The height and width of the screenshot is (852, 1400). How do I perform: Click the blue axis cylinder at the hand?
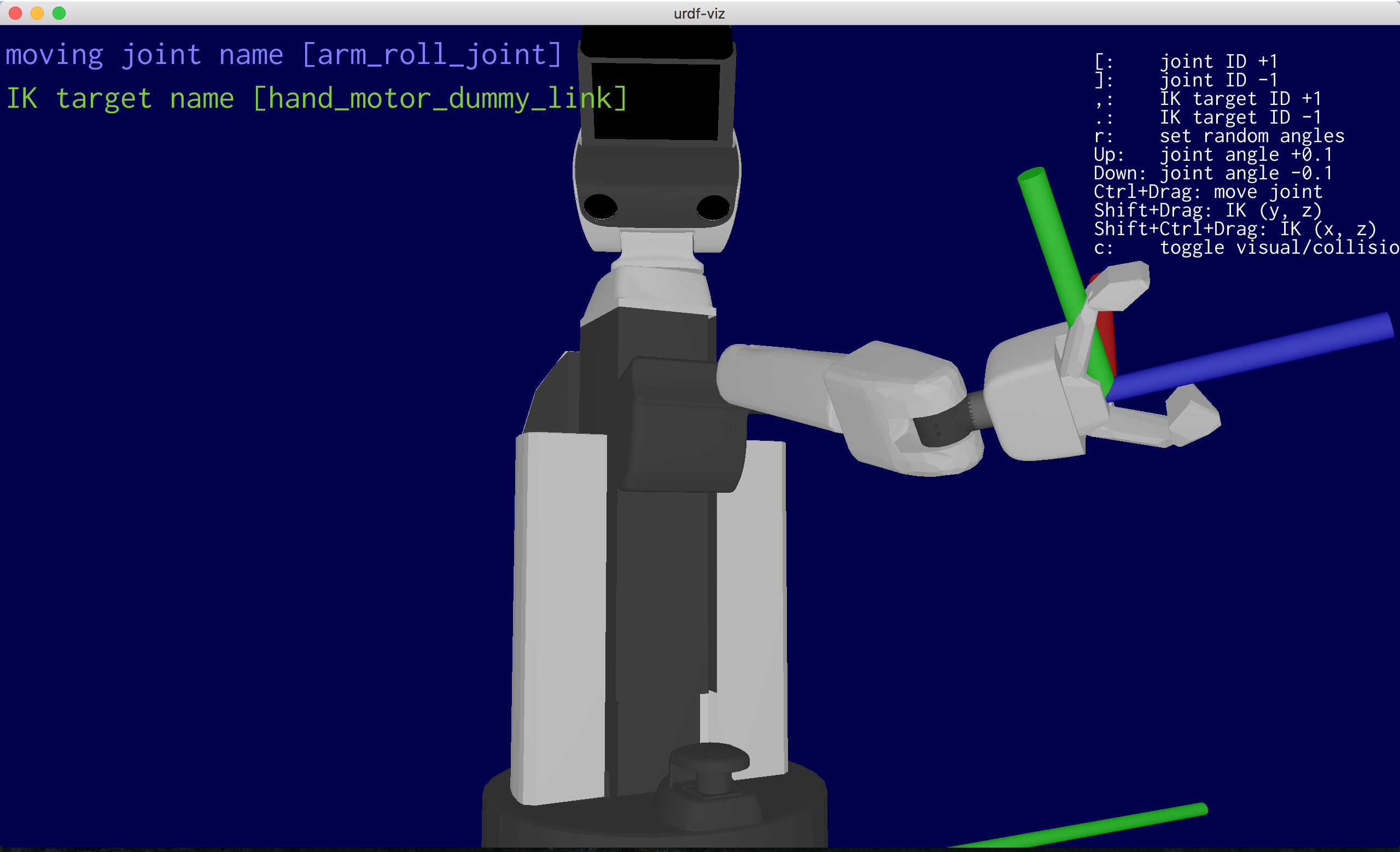click(x=1250, y=357)
